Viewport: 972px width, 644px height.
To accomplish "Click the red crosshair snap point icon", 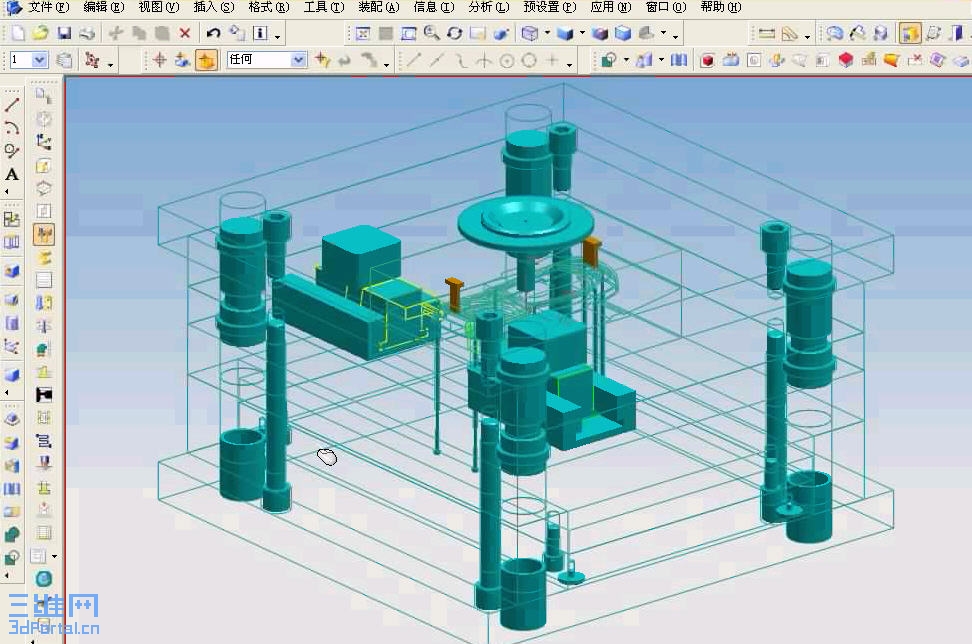I will 159,60.
